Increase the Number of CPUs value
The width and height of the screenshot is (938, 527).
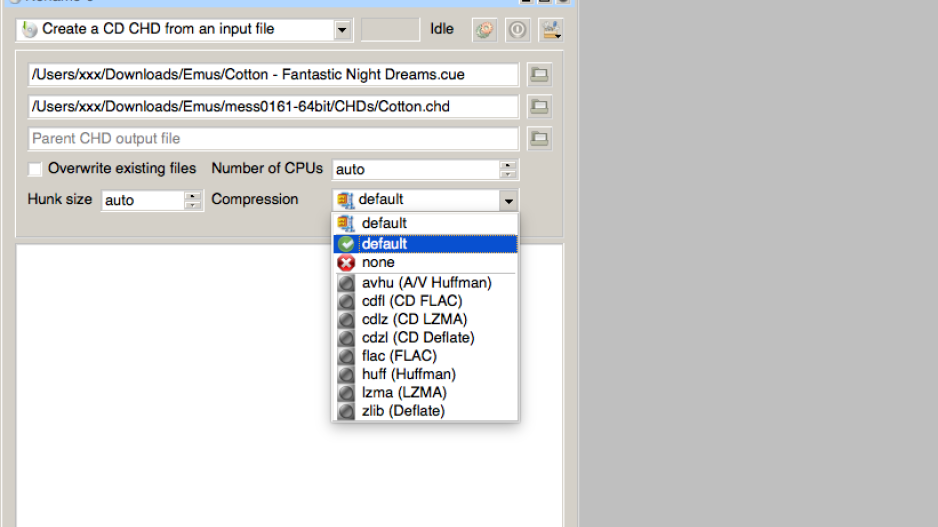tap(508, 165)
